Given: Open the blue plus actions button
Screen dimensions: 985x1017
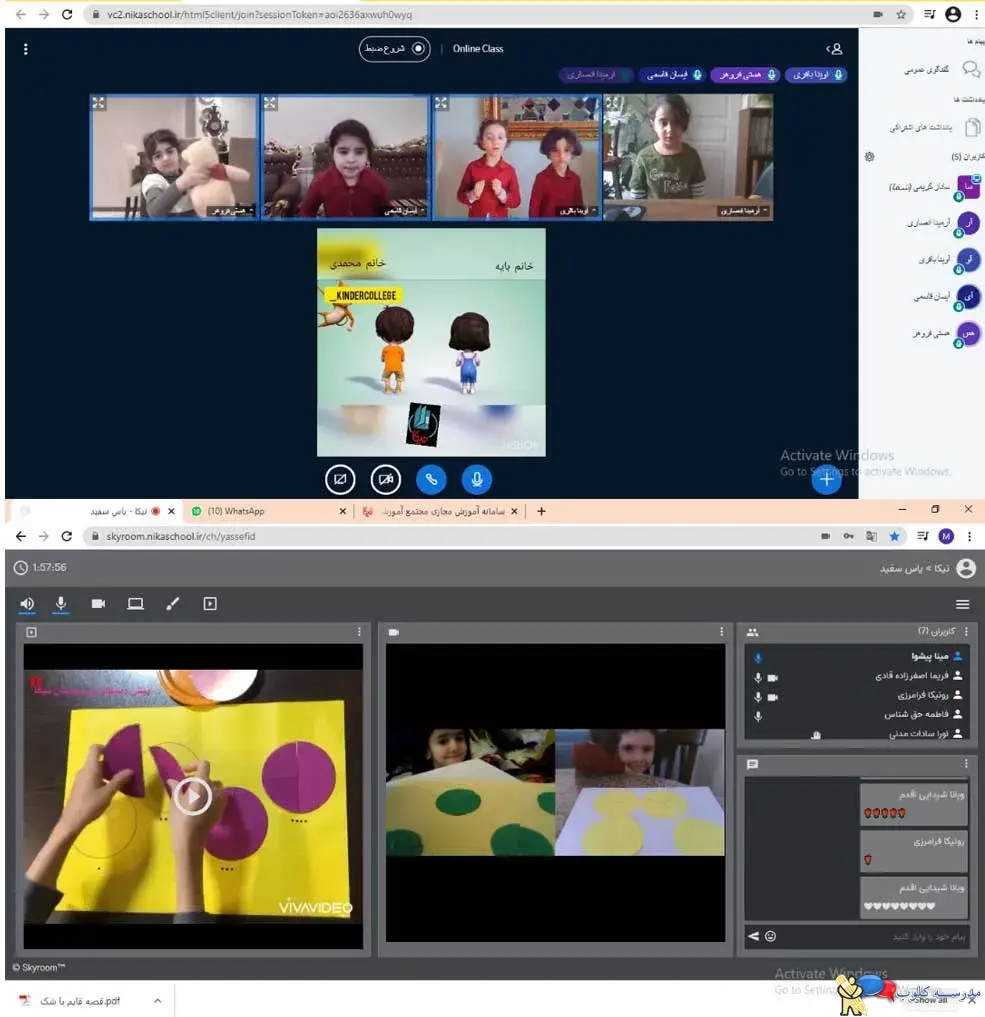Looking at the screenshot, I should pos(826,480).
